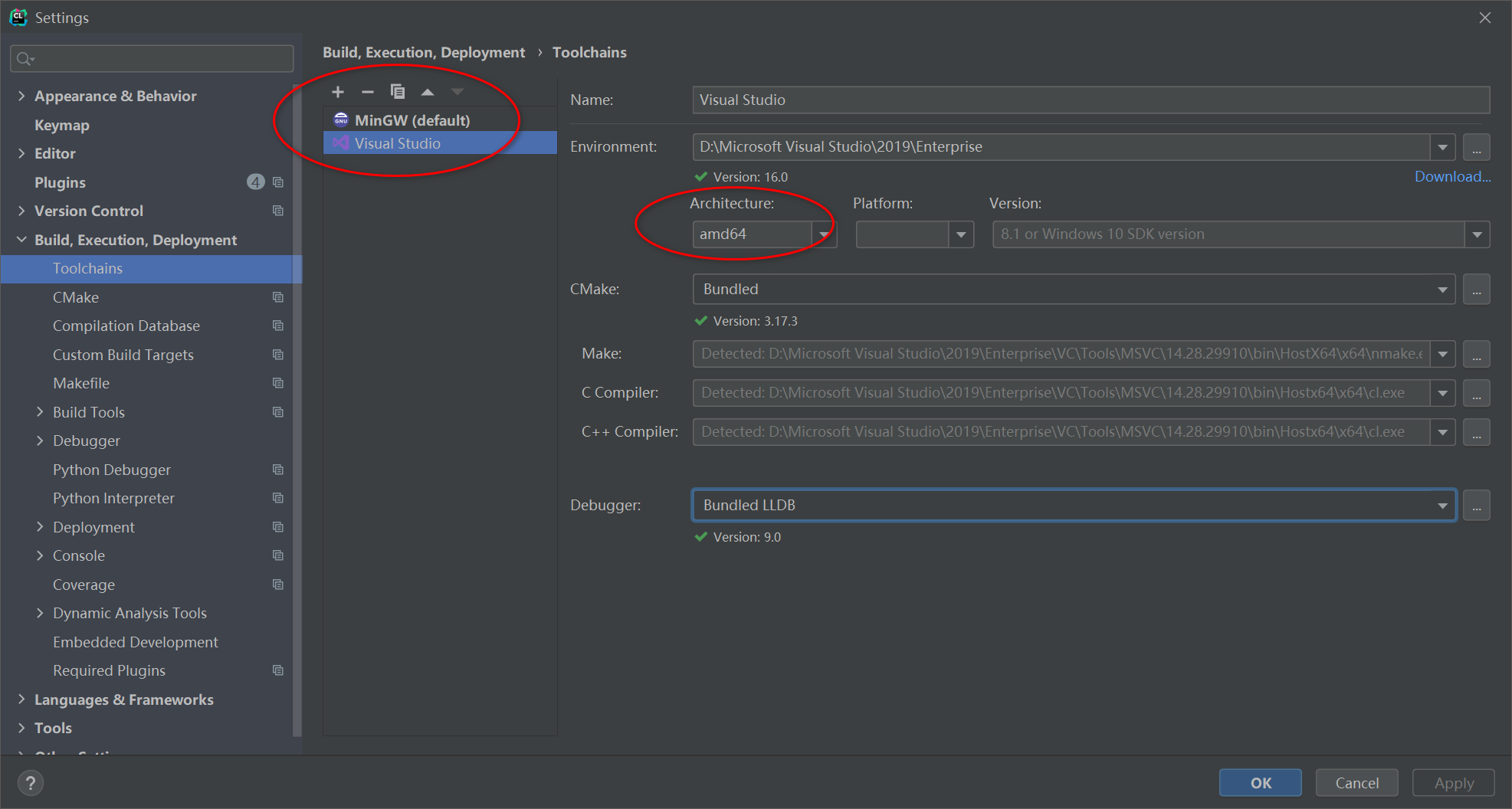Click the Download link
The width and height of the screenshot is (1512, 809).
[1451, 176]
